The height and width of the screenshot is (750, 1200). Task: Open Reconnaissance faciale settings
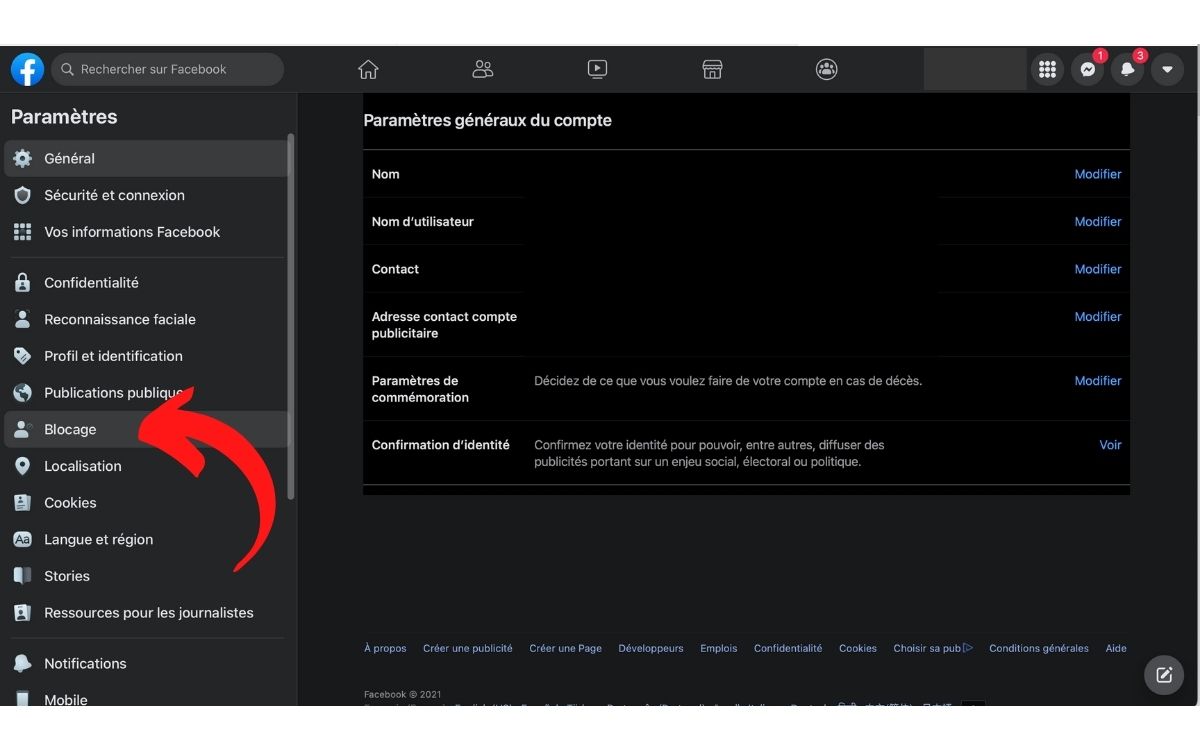coord(146,320)
